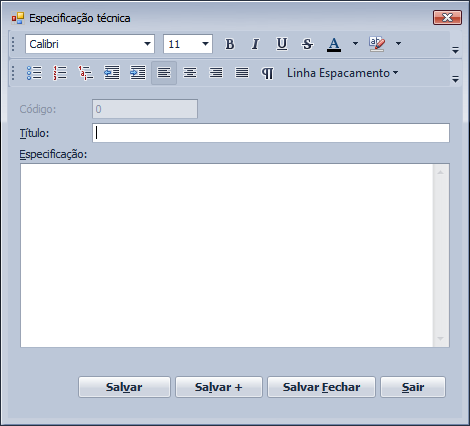Open the font size dropdown
The image size is (470, 426).
coord(205,44)
